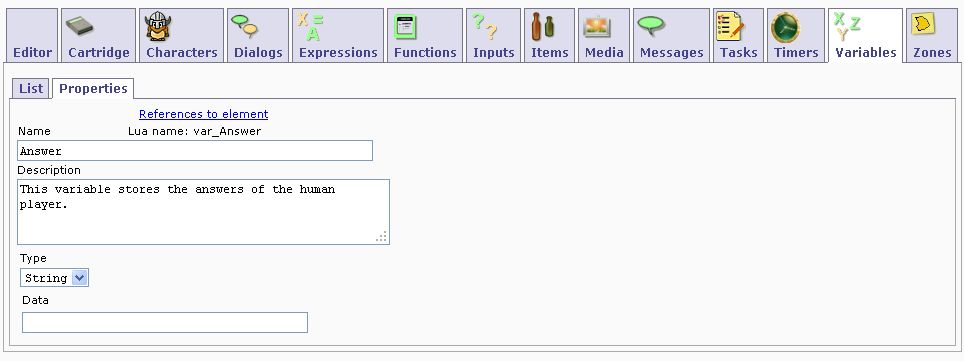The image size is (964, 361).
Task: Open the References to element link
Action: [x=203, y=114]
